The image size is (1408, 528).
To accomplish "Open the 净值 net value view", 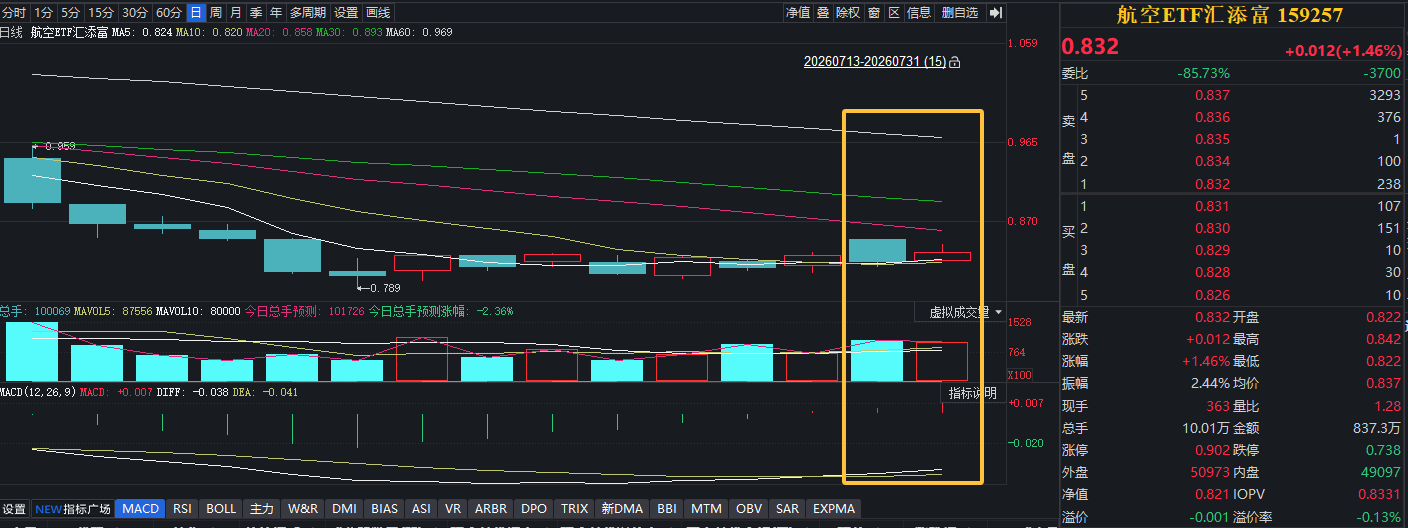I will [797, 13].
